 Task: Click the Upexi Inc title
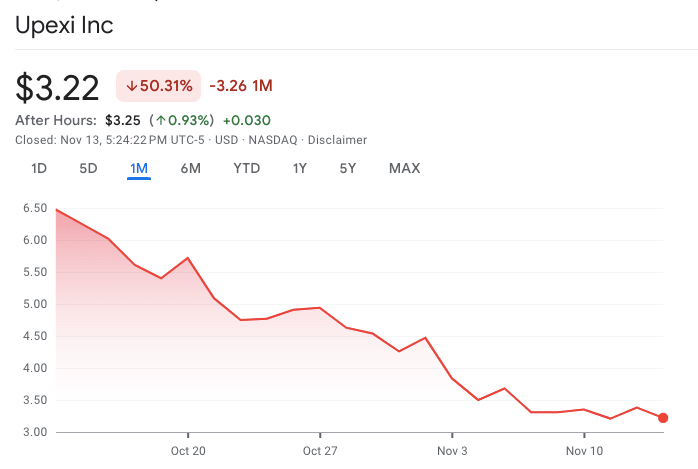point(64,25)
